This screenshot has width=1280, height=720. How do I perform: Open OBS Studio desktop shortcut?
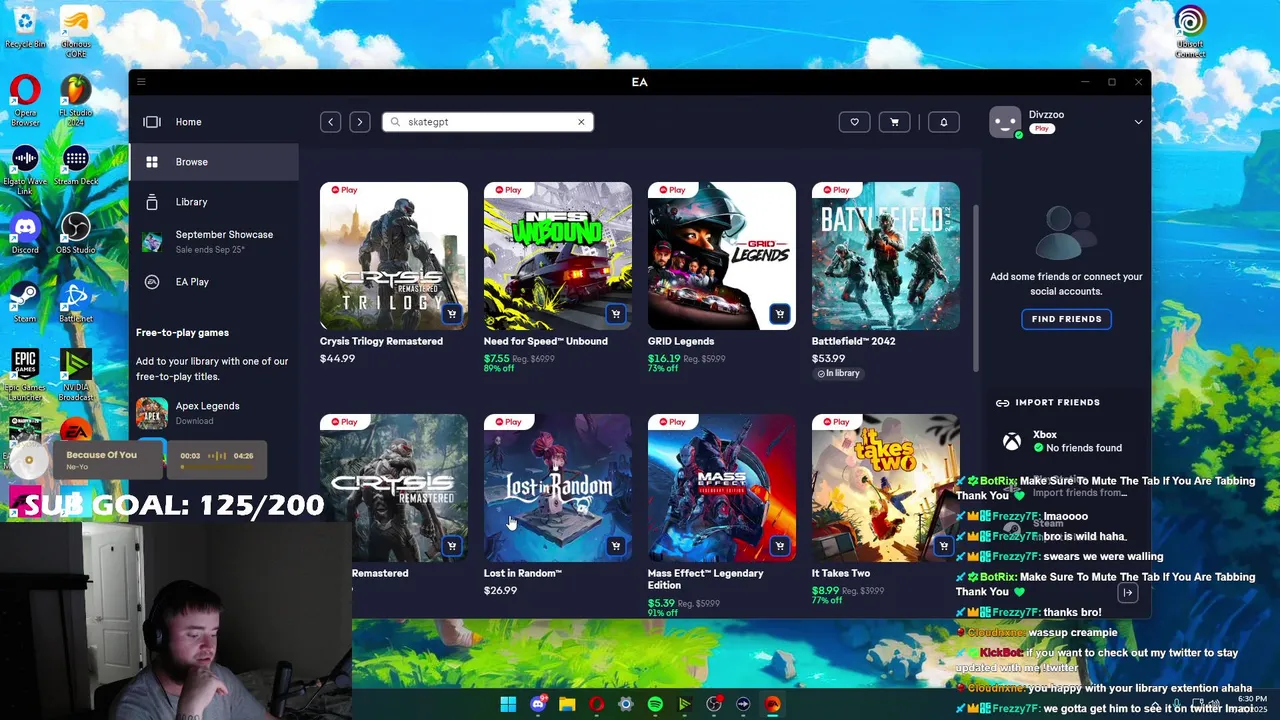76,234
